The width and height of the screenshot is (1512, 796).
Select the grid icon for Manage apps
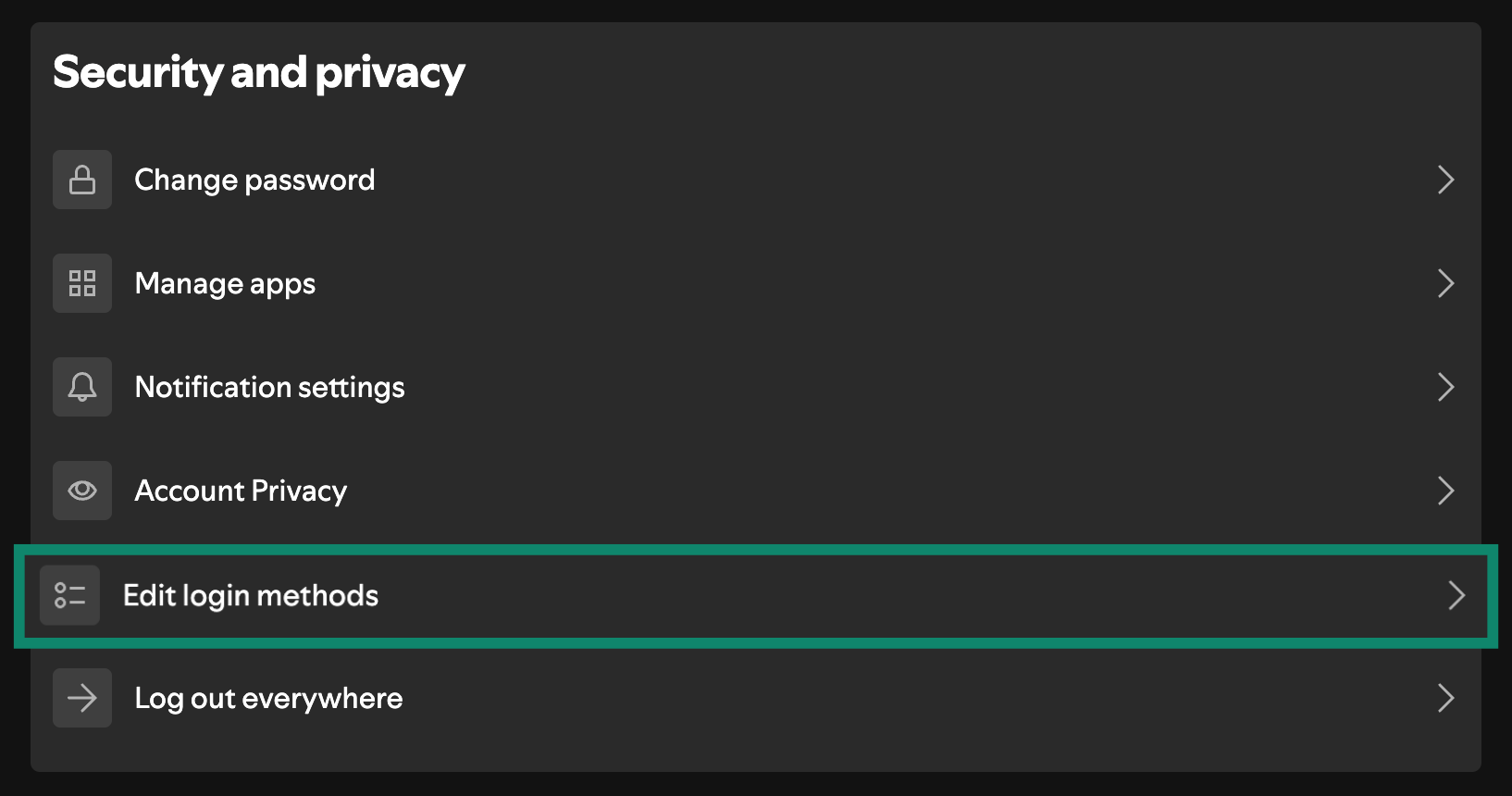81,283
